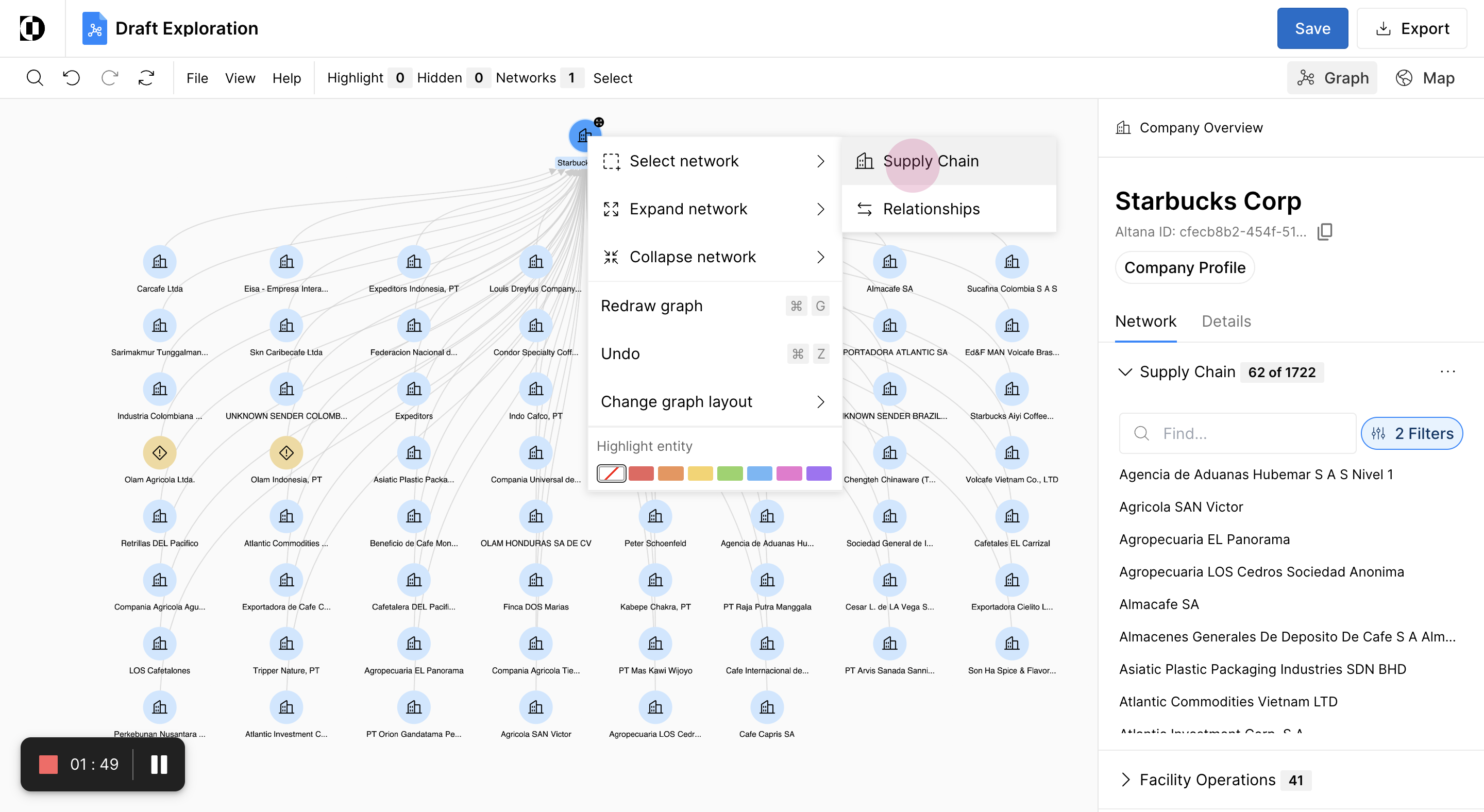
Task: Click the undo arrow icon
Action: [72, 78]
